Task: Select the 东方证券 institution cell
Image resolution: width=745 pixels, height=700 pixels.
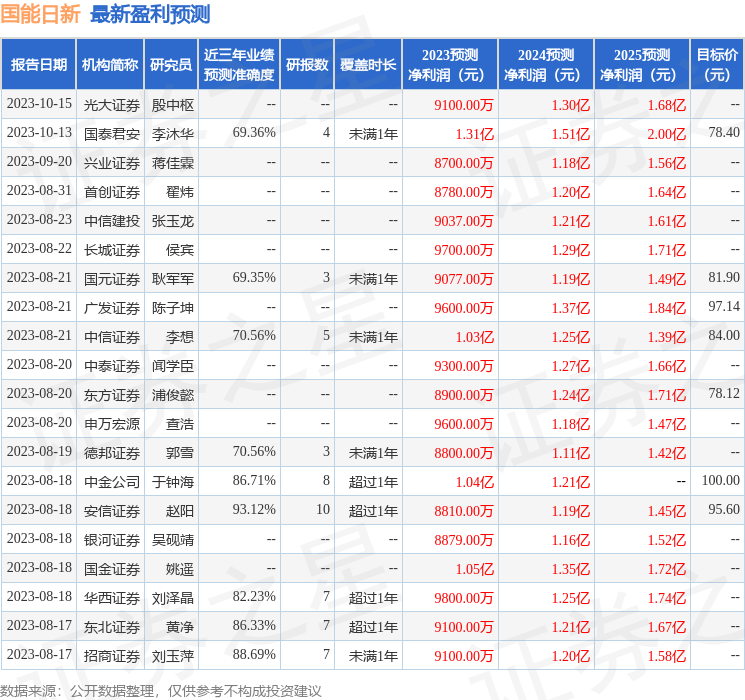Action: (112, 395)
